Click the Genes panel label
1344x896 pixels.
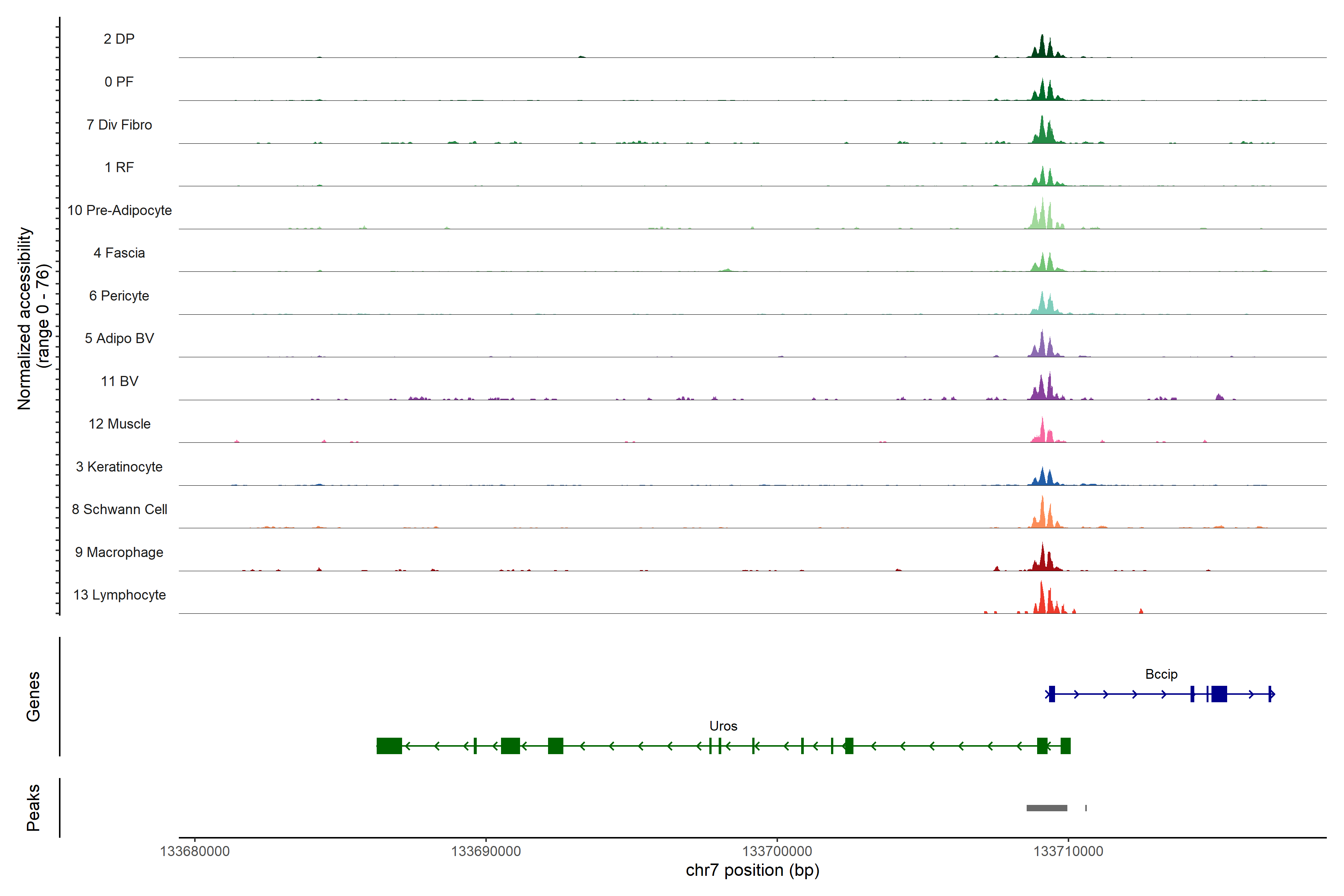(33, 696)
